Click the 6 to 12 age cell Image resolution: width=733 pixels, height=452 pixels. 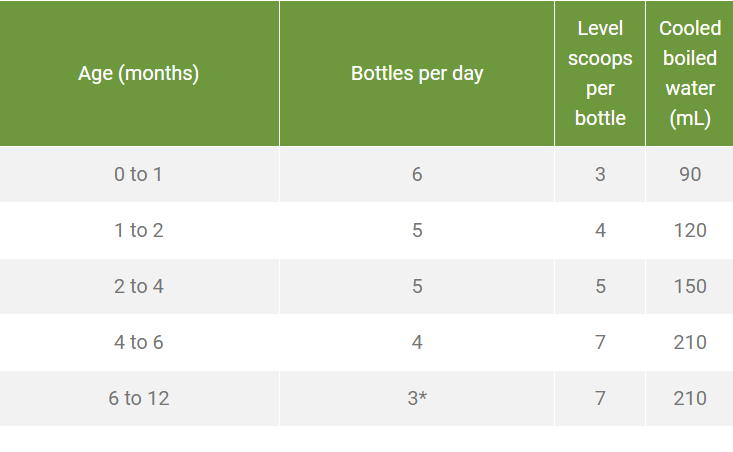tap(139, 399)
